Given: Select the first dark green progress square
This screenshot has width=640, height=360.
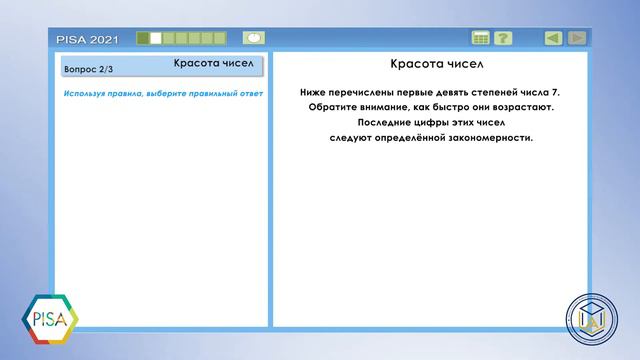Looking at the screenshot, I should 143,38.
